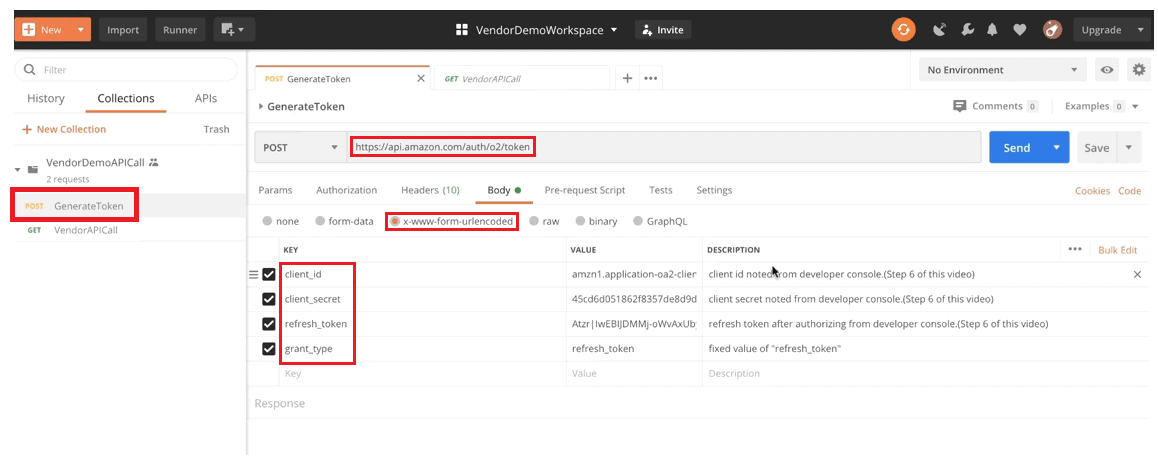
Task: Add a new request tab
Action: 627,78
